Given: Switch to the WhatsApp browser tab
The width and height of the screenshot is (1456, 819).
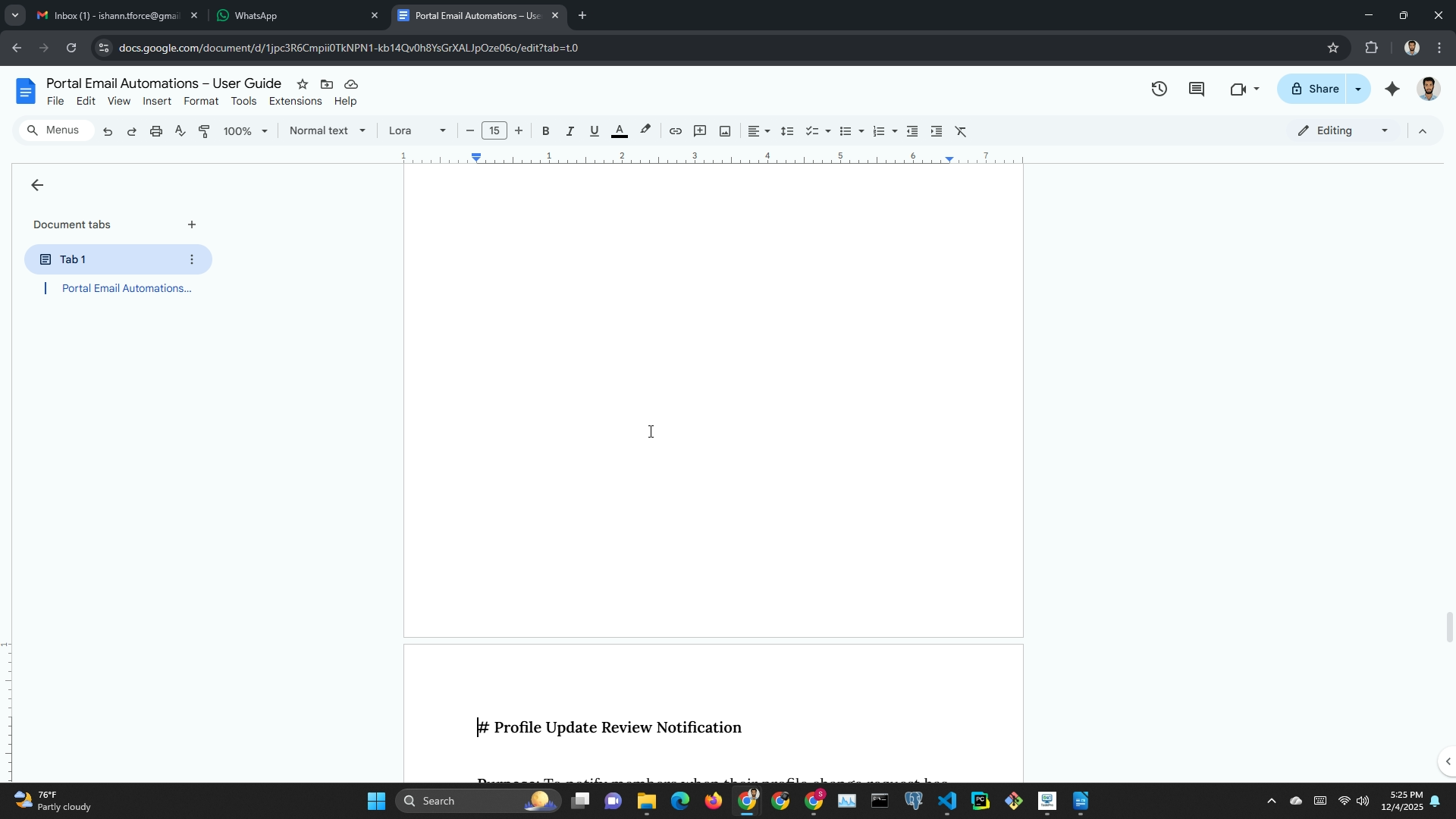Looking at the screenshot, I should tap(296, 15).
